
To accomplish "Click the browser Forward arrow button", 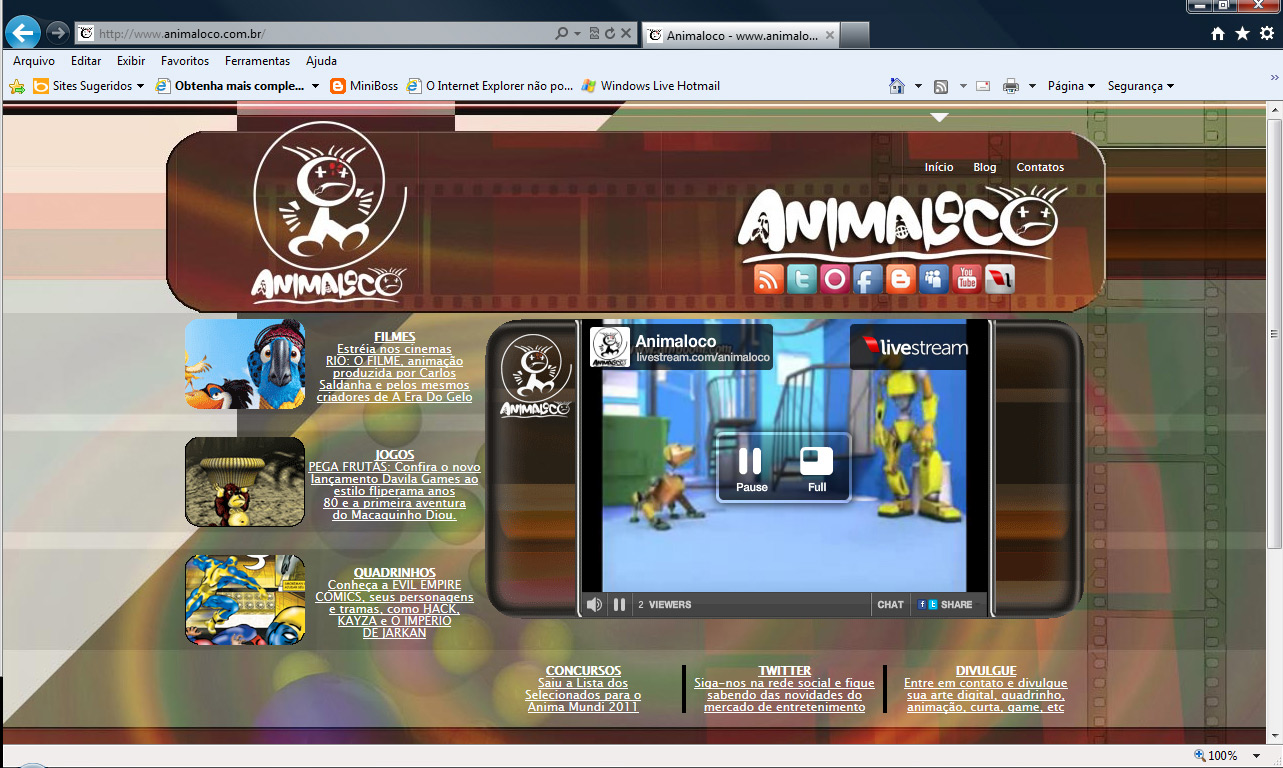I will [58, 33].
